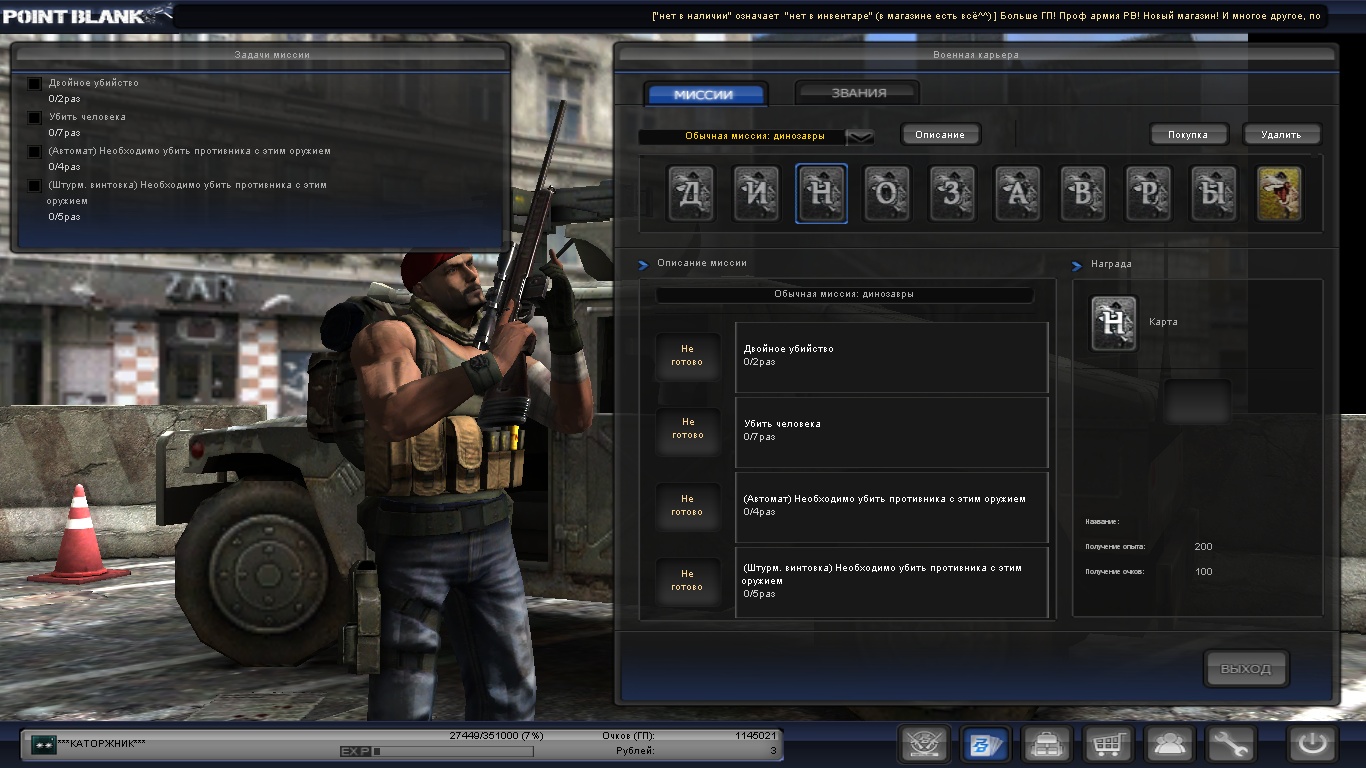1366x768 pixels.
Task: Select the dinosaur picture mission card
Action: pos(1279,194)
